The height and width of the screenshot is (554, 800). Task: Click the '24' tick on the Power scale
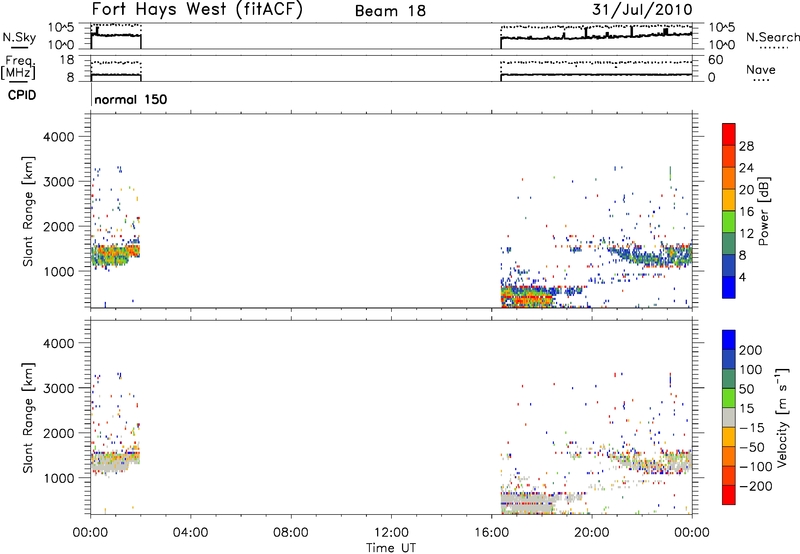point(746,168)
